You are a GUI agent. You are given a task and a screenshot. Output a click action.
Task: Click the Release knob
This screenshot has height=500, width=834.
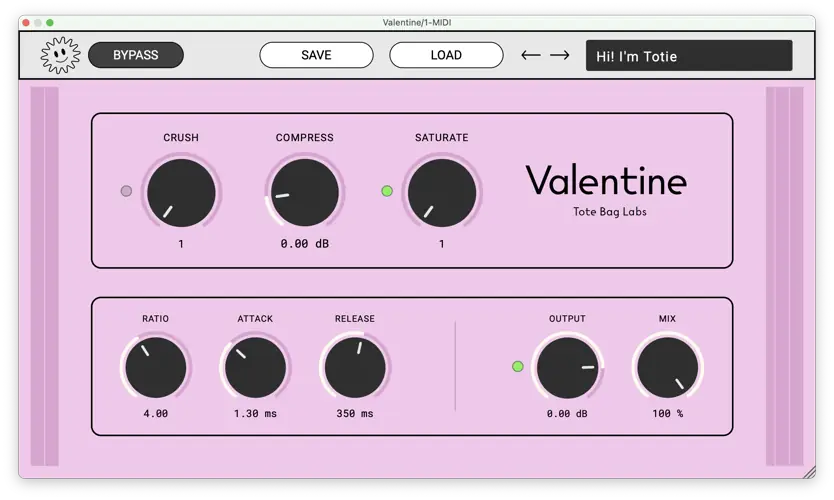(x=354, y=367)
